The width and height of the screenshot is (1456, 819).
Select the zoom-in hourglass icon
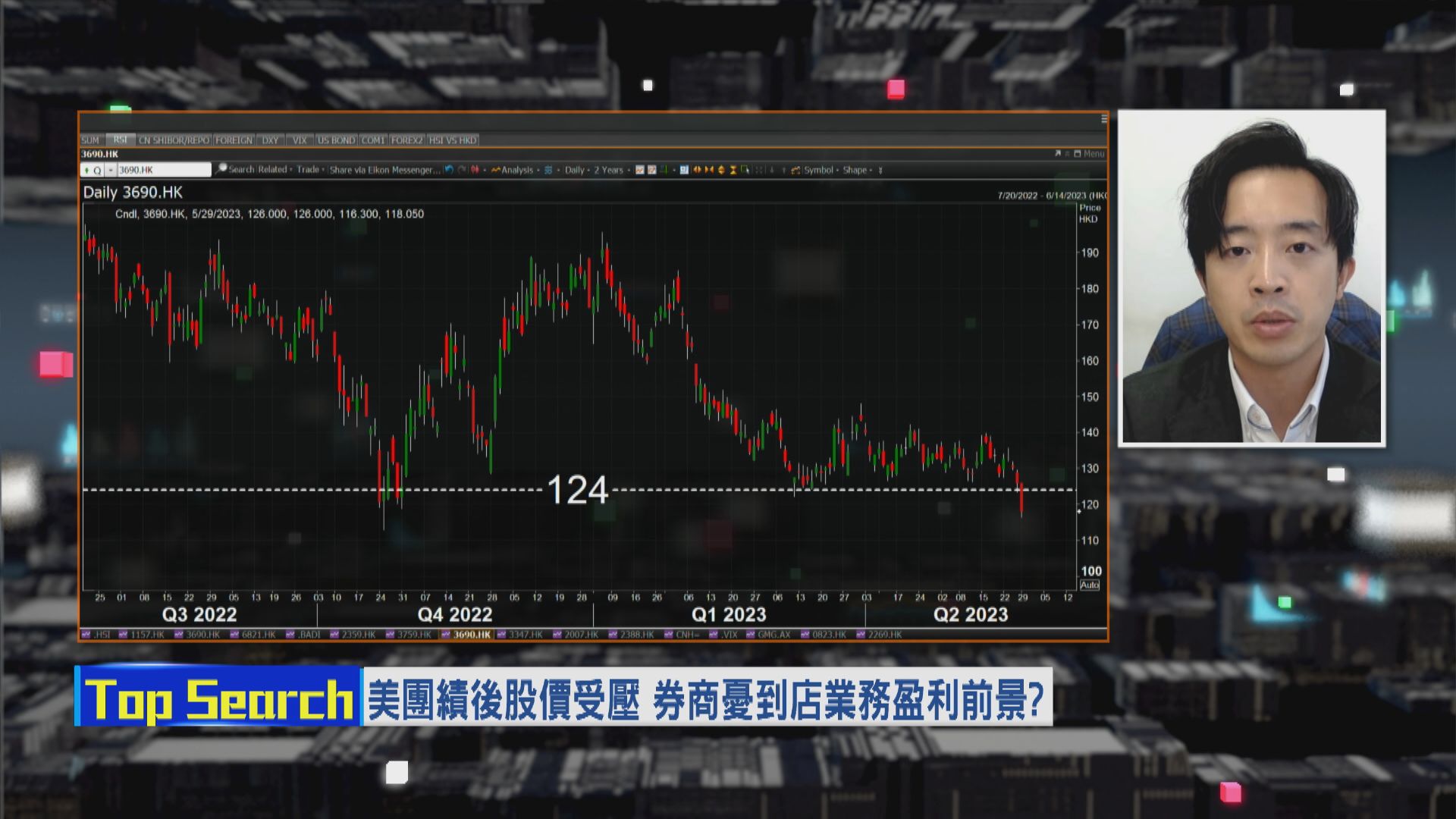click(733, 170)
